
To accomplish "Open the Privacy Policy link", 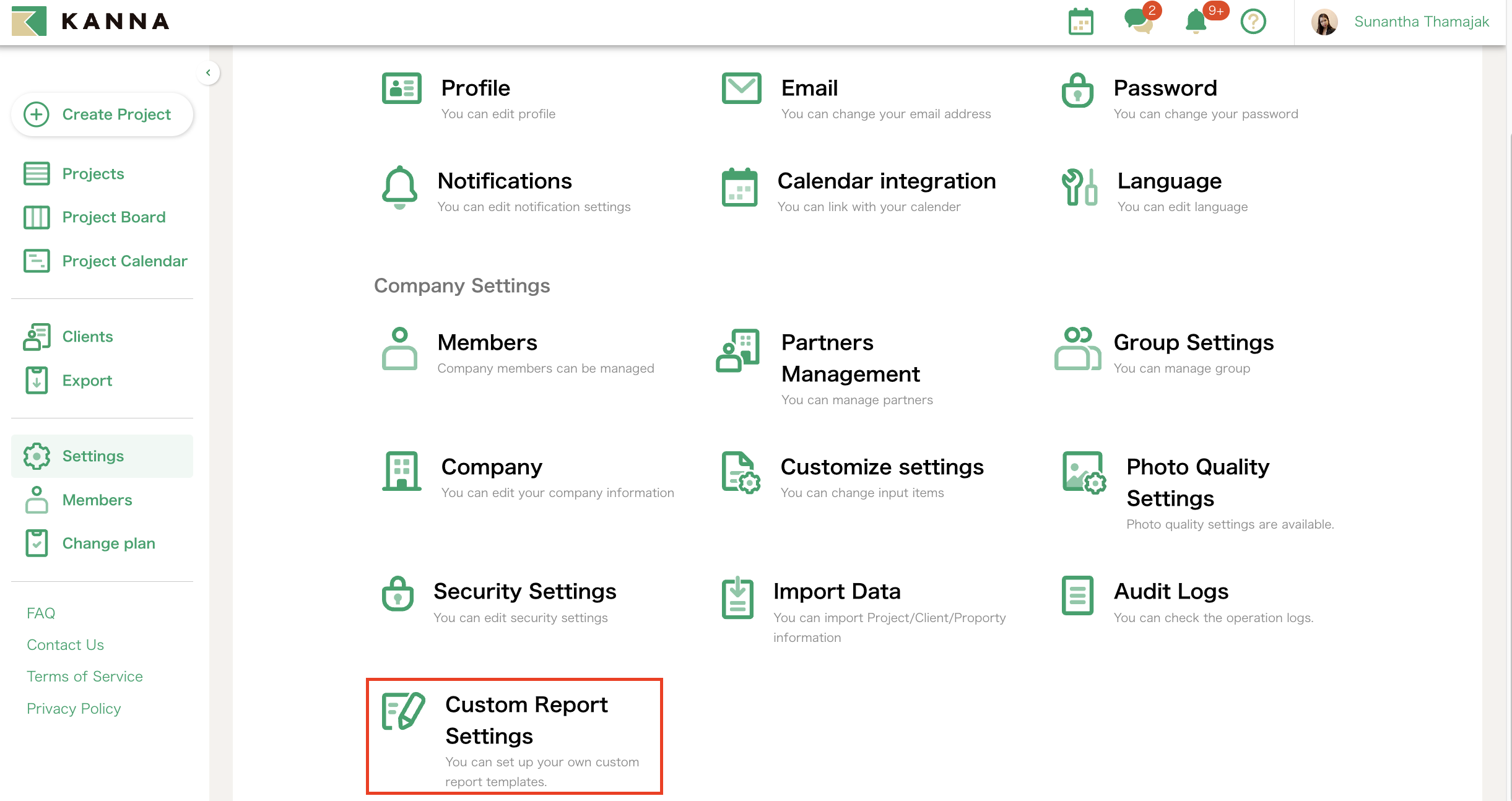I will coord(74,709).
